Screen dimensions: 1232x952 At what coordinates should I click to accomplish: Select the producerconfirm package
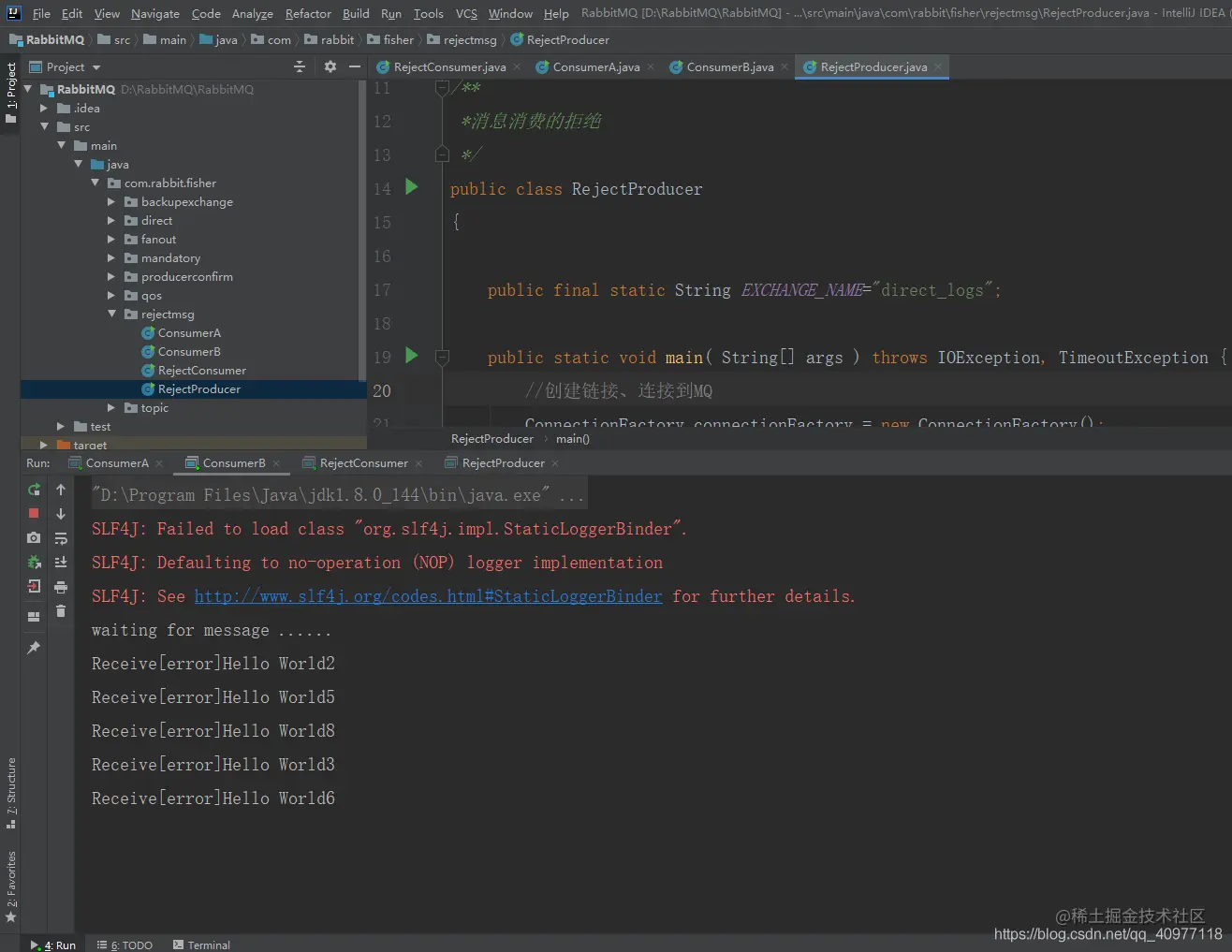[x=186, y=276]
